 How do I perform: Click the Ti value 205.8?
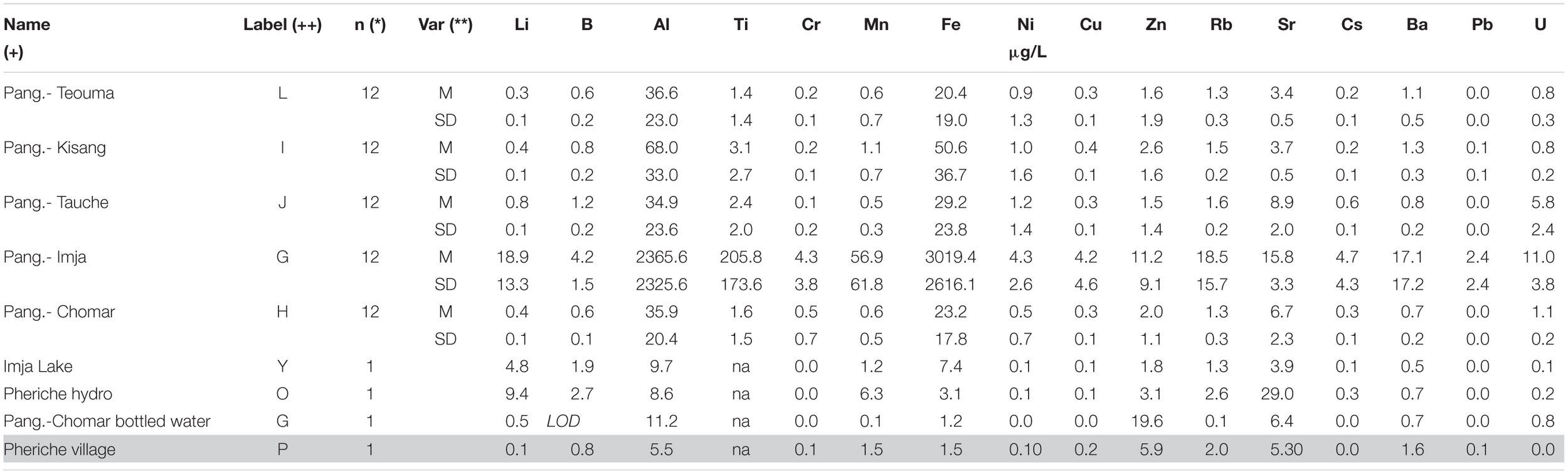point(741,257)
